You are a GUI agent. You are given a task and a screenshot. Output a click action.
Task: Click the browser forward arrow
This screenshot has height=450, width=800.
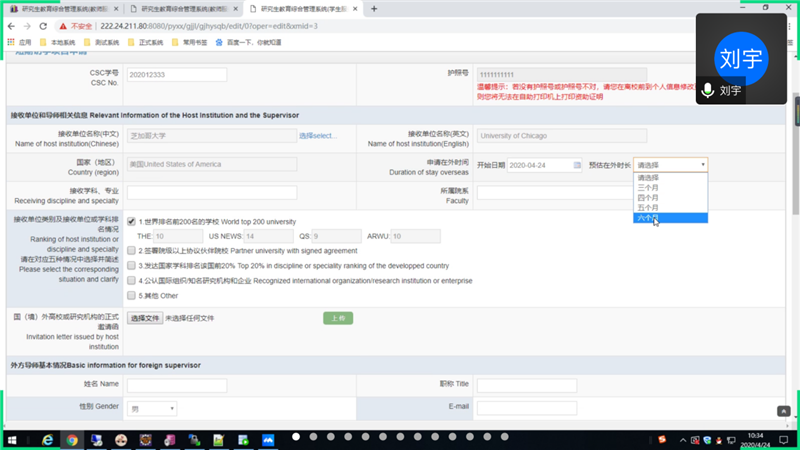pos(27,26)
